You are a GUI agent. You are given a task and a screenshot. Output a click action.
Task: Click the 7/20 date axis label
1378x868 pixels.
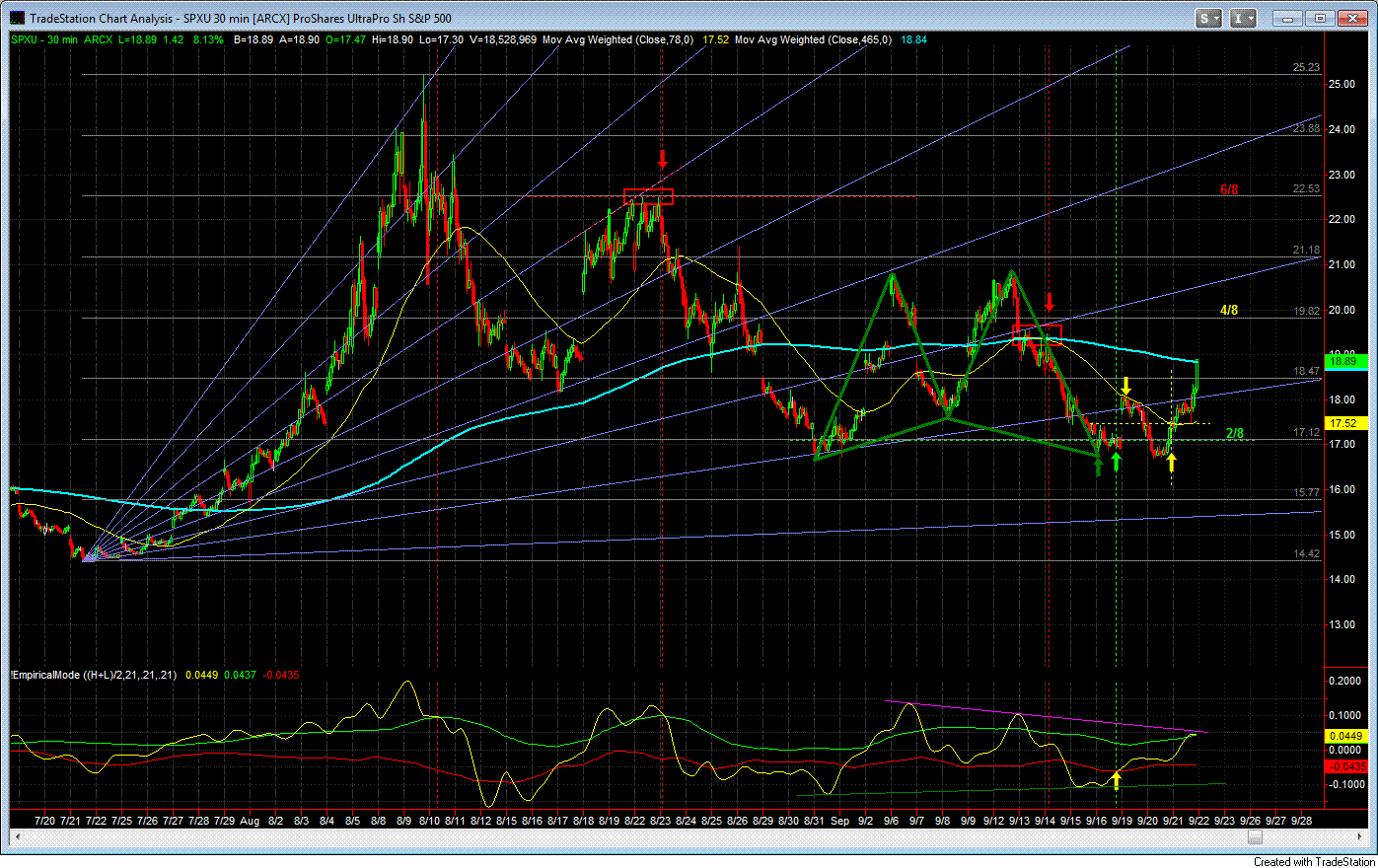tap(44, 821)
